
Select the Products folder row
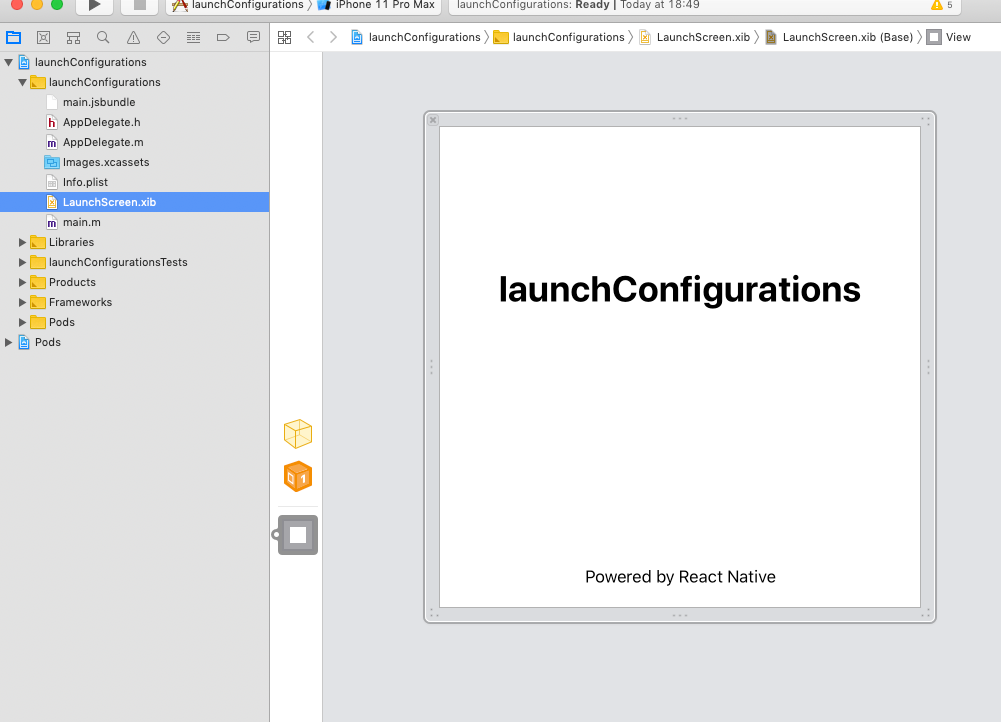coord(134,282)
